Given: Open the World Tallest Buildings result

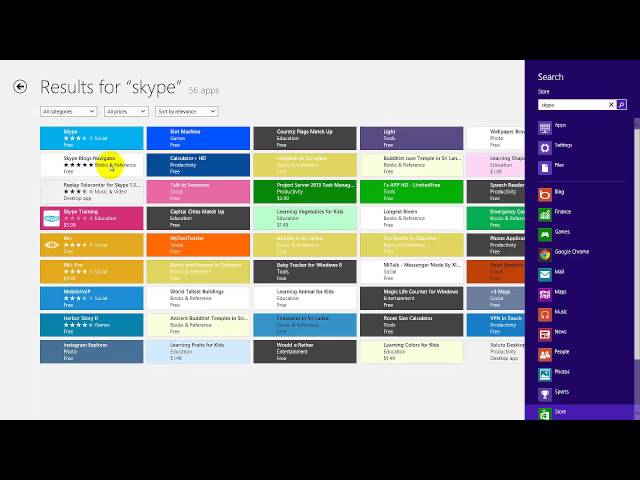Looking at the screenshot, I should click(198, 298).
